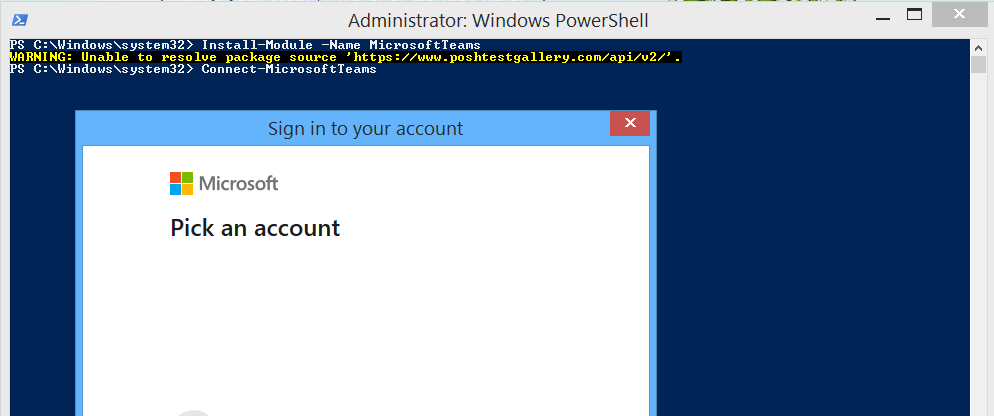The height and width of the screenshot is (416, 994).
Task: Click the Install-Module -Name MicrosoftTeams command line
Action: (x=245, y=45)
